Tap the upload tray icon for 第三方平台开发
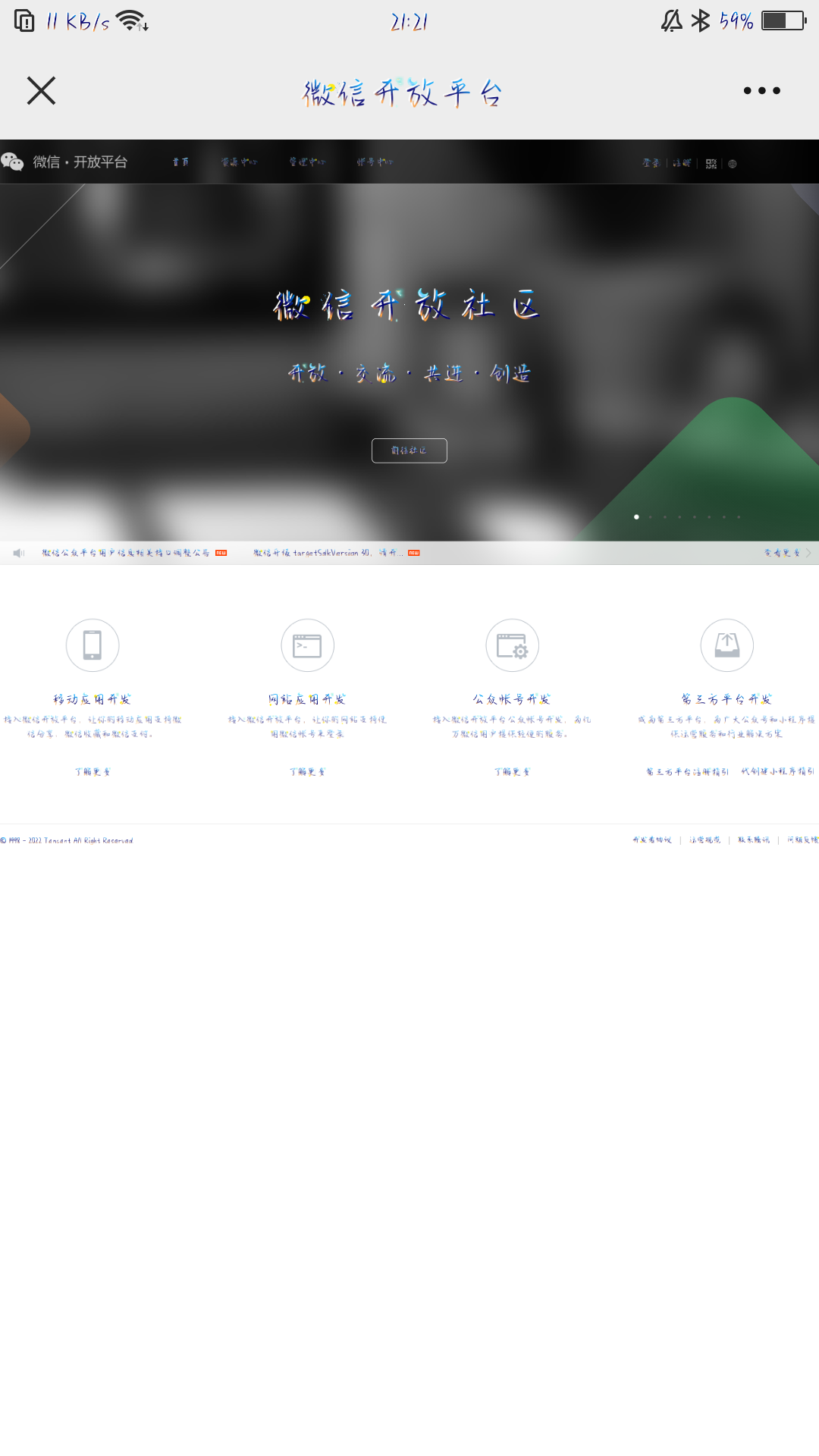The image size is (819, 1456). click(727, 645)
